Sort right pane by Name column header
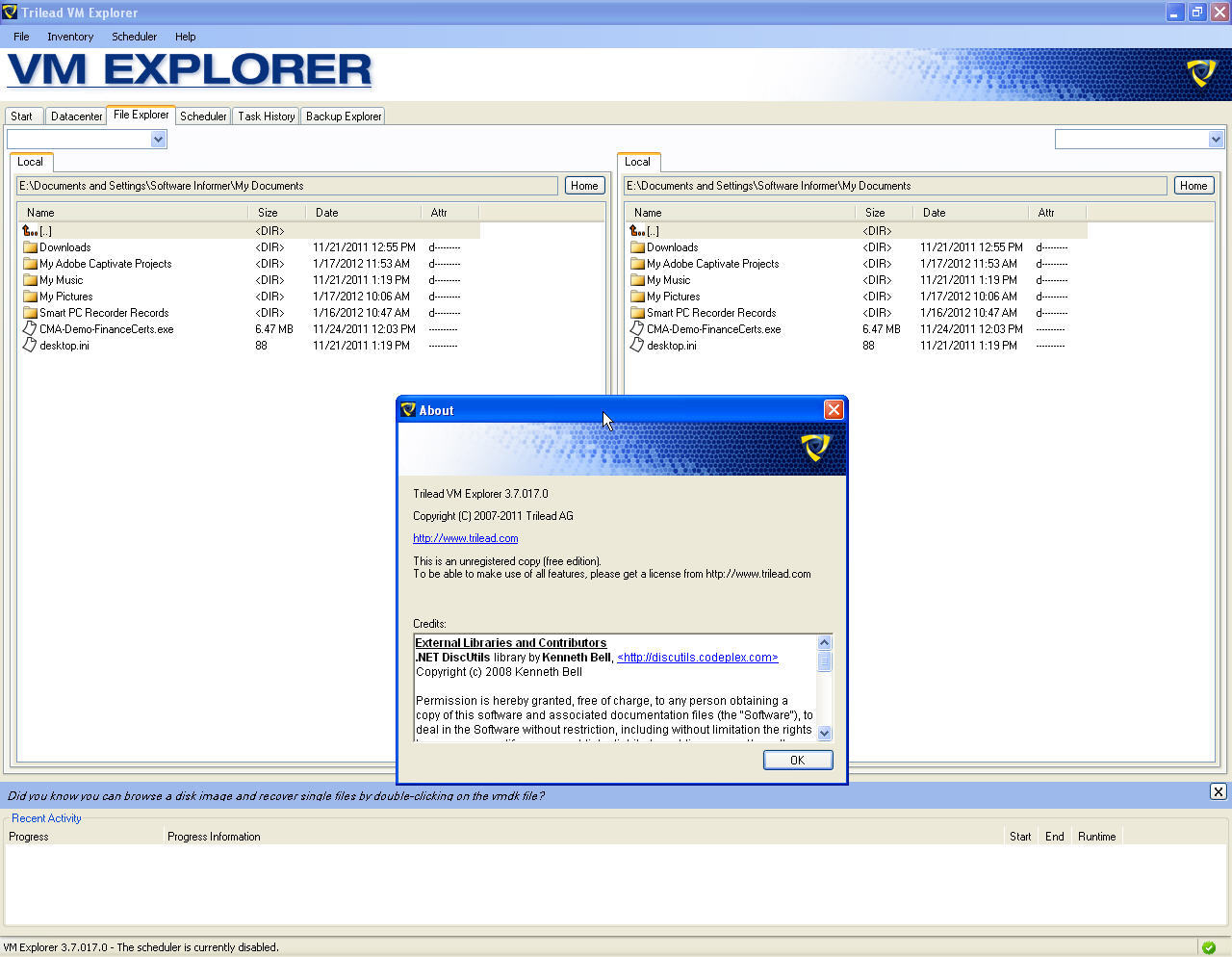This screenshot has width=1232, height=957. (740, 213)
